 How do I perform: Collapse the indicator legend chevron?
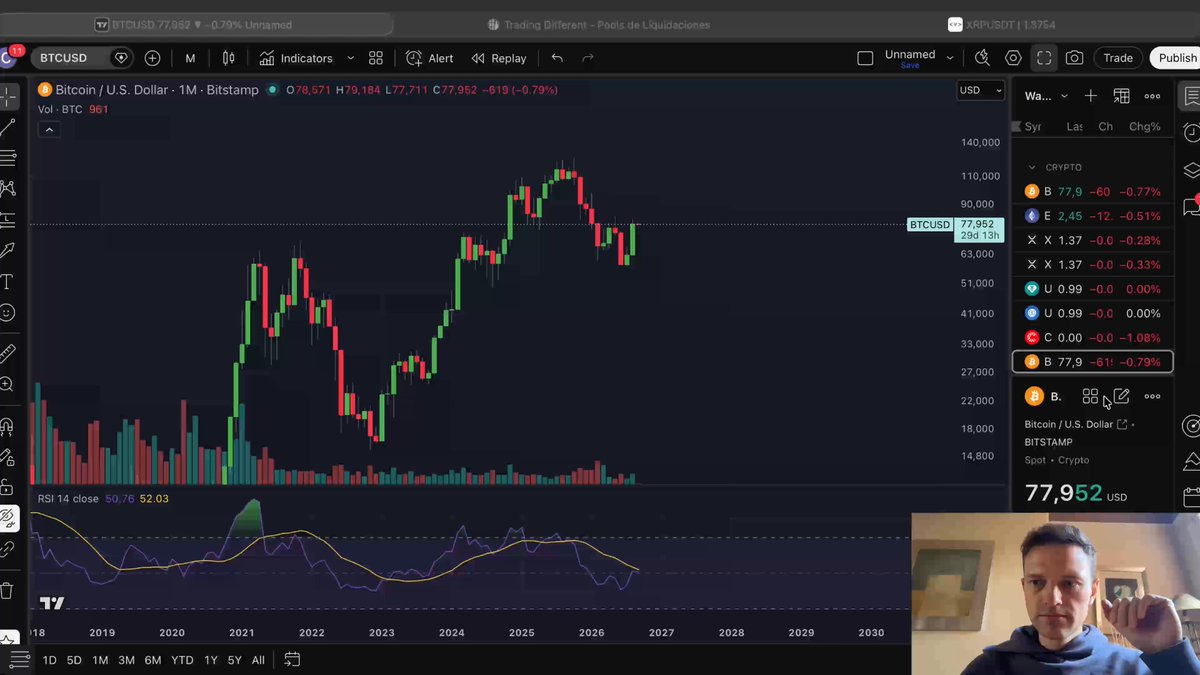tap(48, 130)
